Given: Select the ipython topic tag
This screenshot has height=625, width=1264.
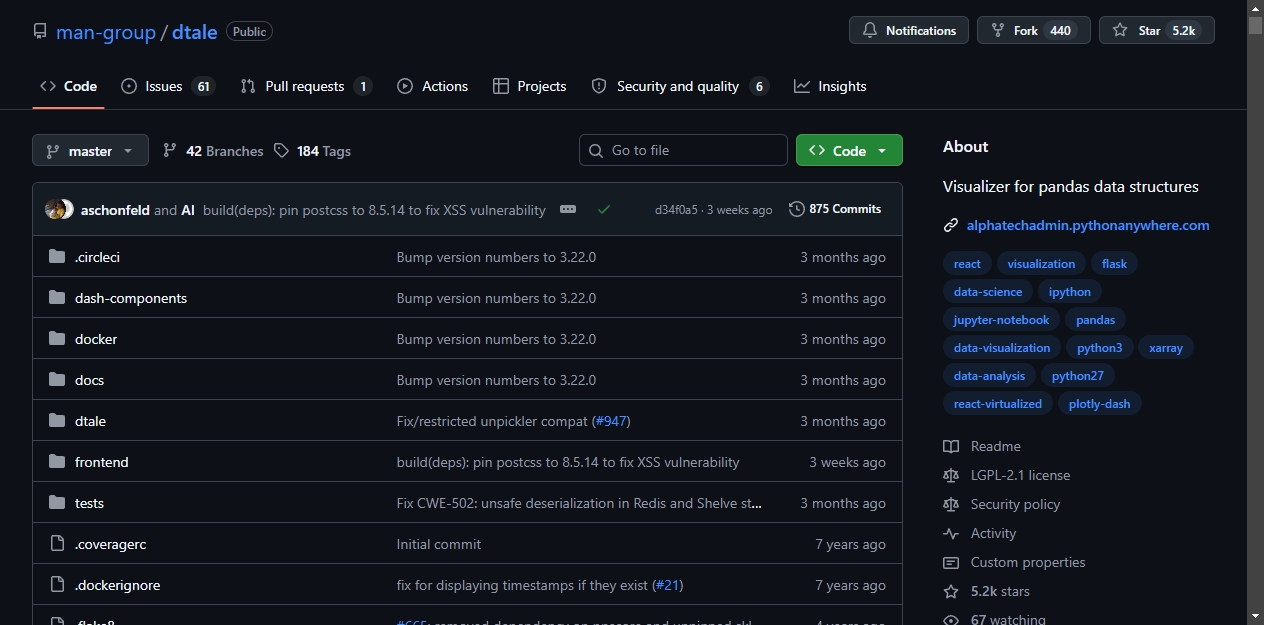Looking at the screenshot, I should pyautogui.click(x=1070, y=292).
